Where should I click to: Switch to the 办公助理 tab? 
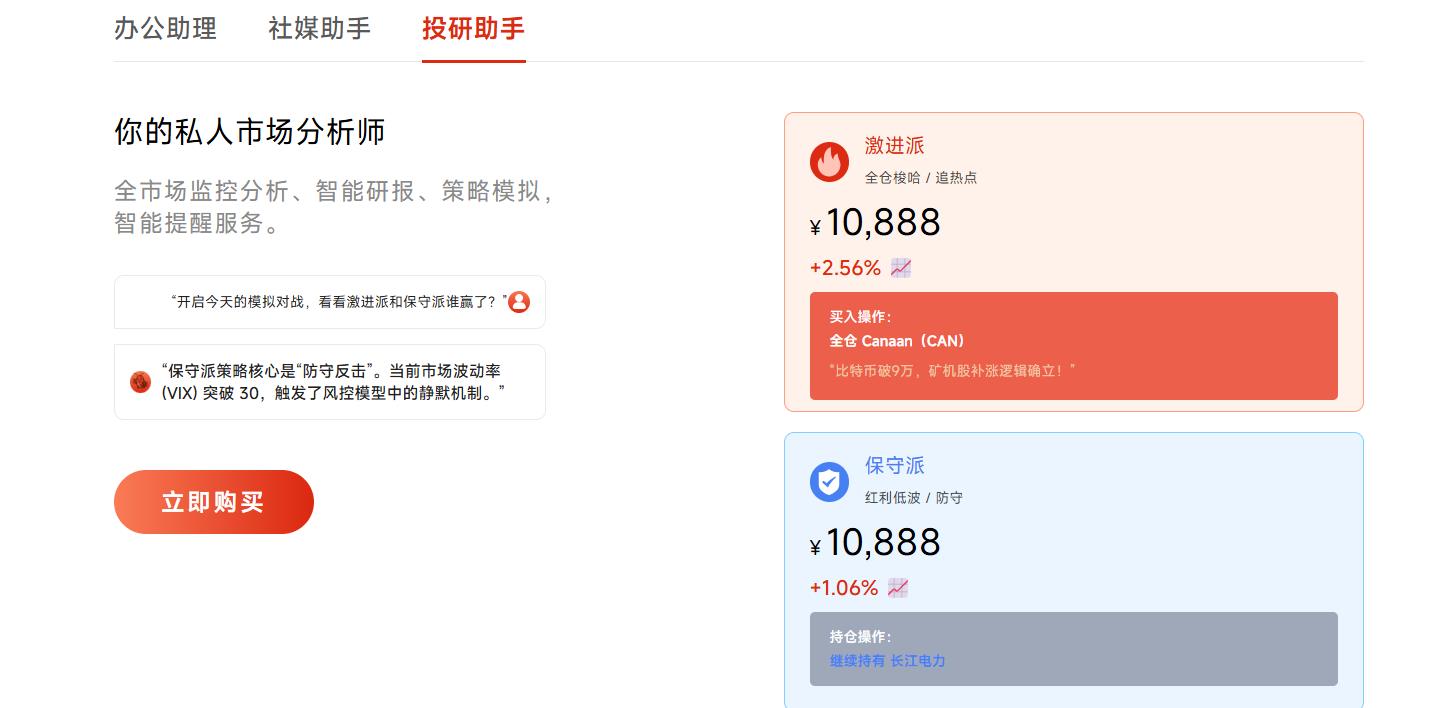(x=165, y=30)
